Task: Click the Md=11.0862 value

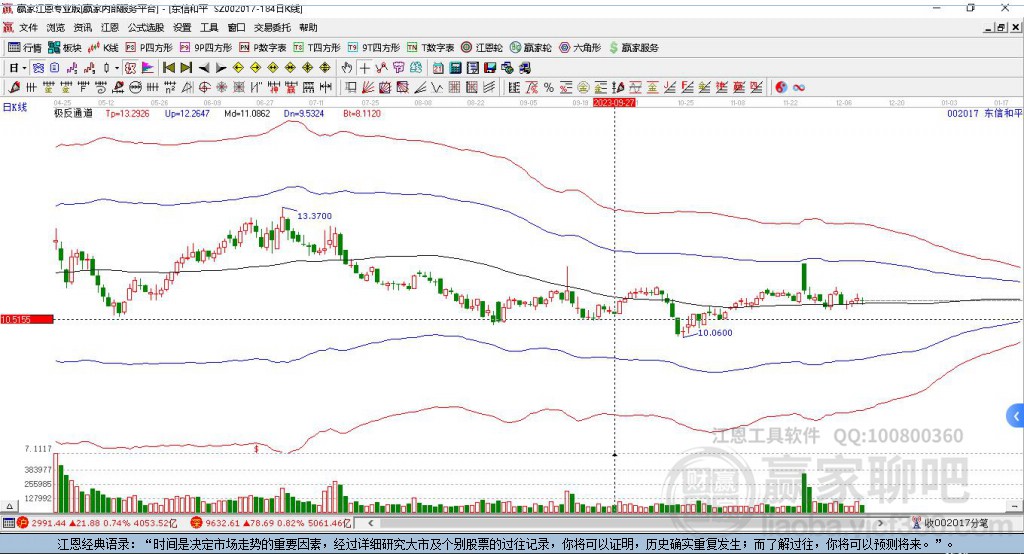Action: (247, 114)
